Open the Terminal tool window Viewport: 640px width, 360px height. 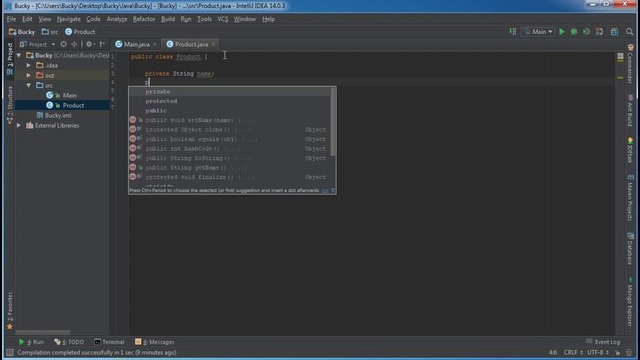tap(109, 342)
